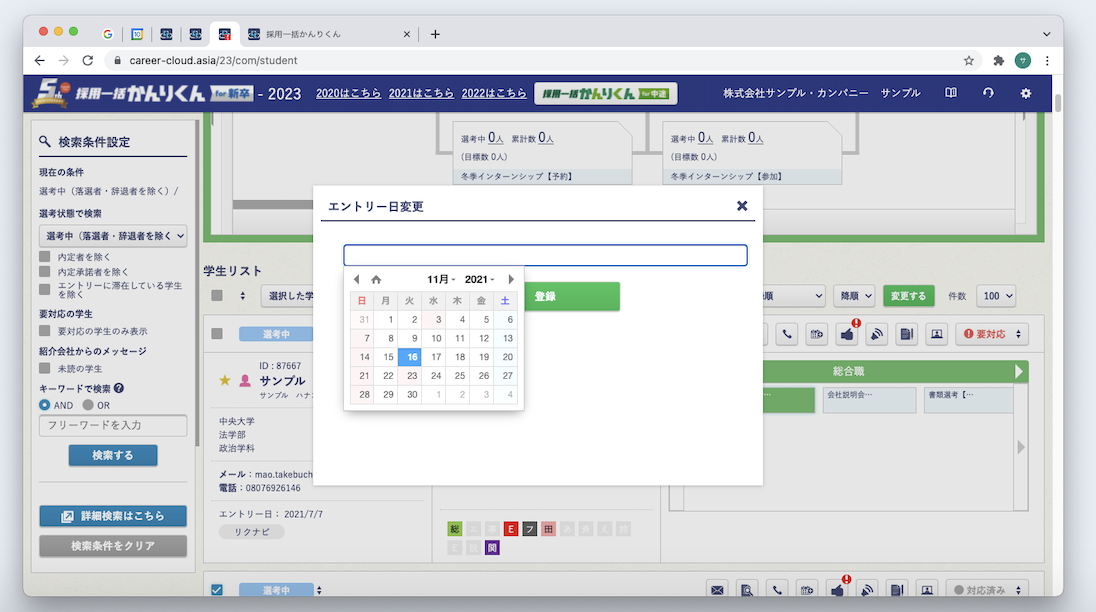Open the memo document icon

point(906,333)
